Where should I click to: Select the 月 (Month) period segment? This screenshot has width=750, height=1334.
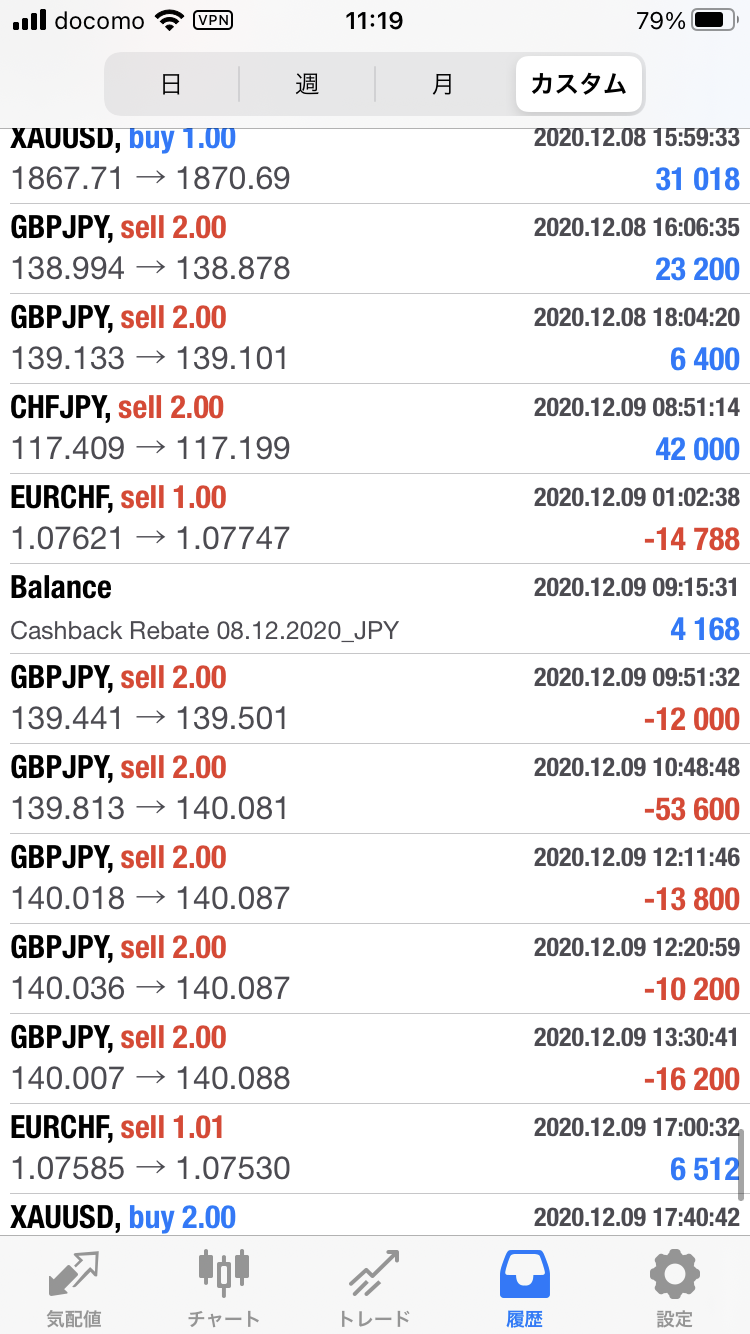point(443,84)
